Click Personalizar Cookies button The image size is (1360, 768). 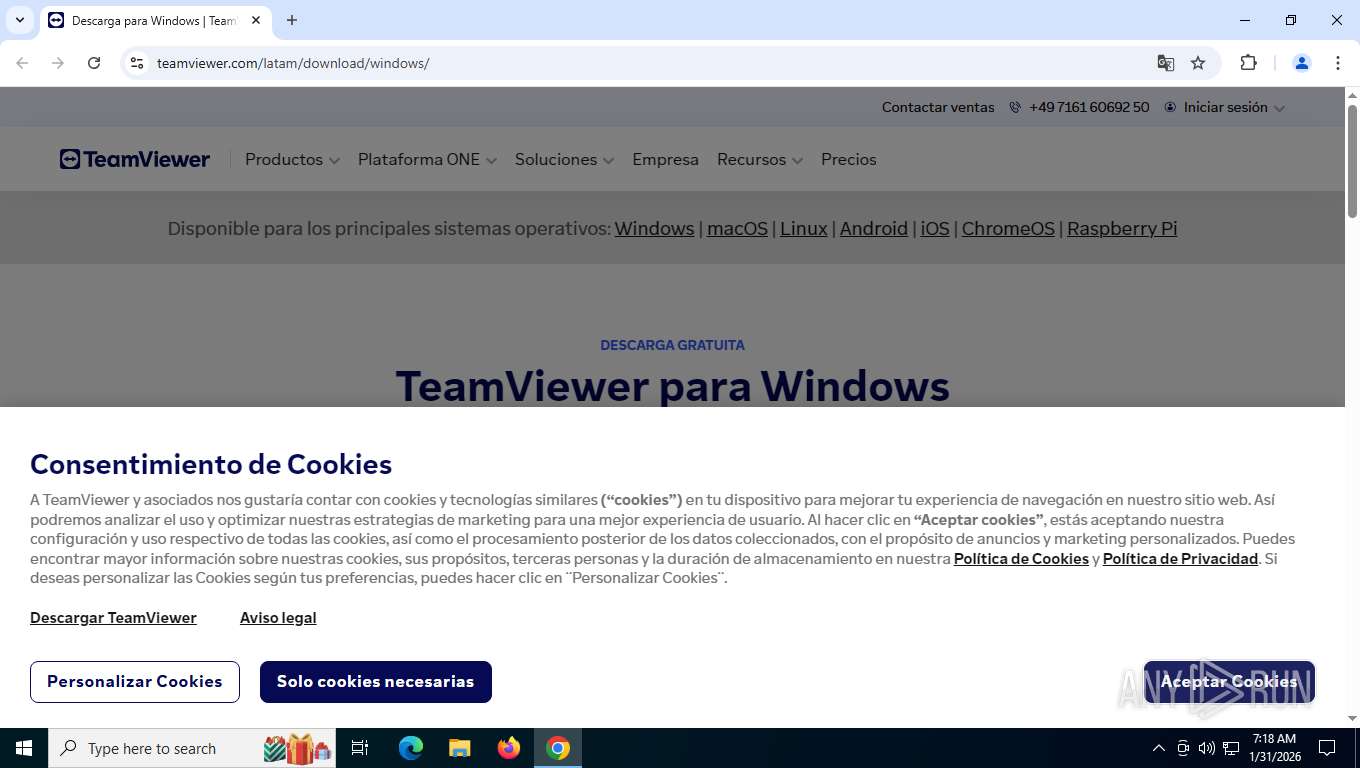click(x=135, y=681)
